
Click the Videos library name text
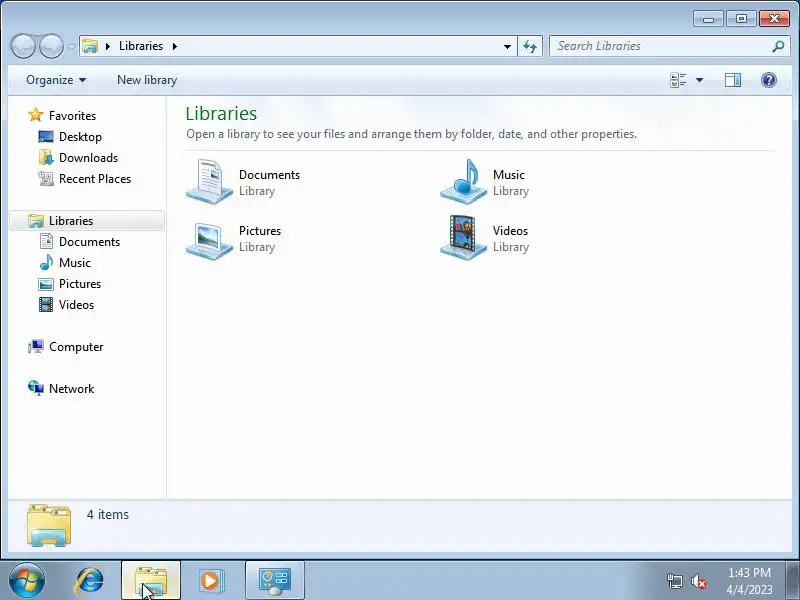(510, 231)
